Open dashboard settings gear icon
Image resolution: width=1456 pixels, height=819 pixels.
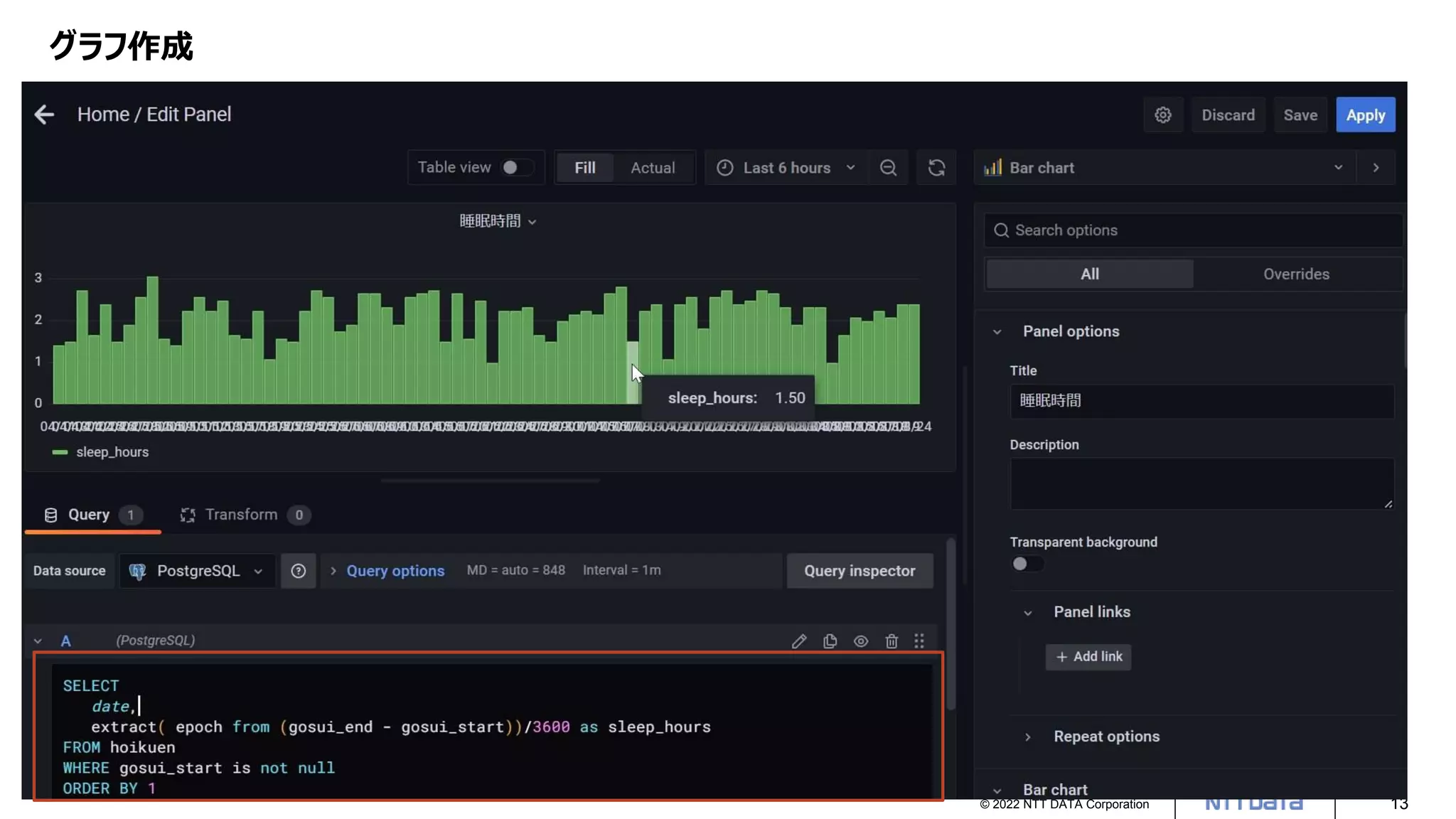1162,115
